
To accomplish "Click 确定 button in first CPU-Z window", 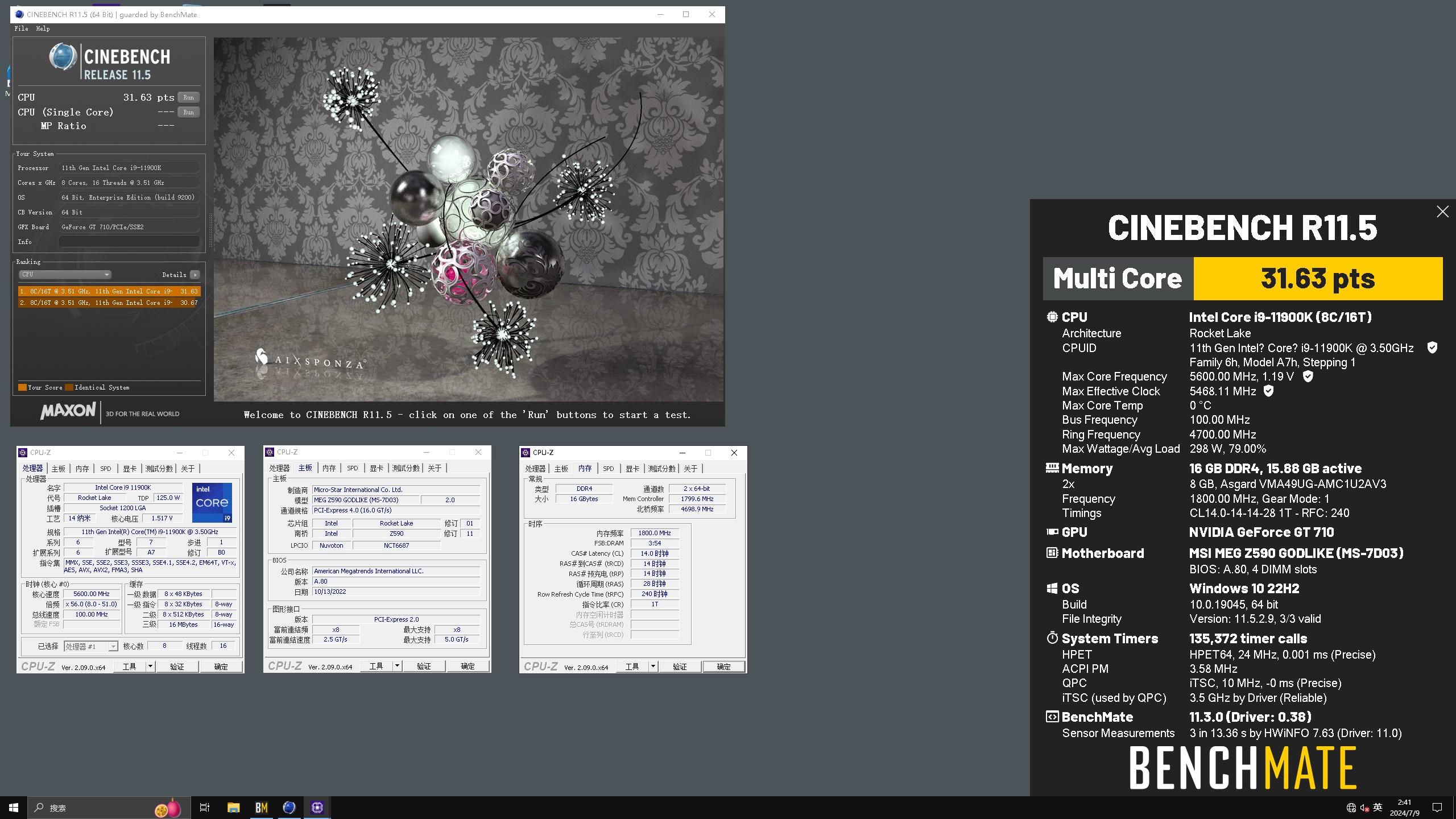I will click(x=221, y=667).
